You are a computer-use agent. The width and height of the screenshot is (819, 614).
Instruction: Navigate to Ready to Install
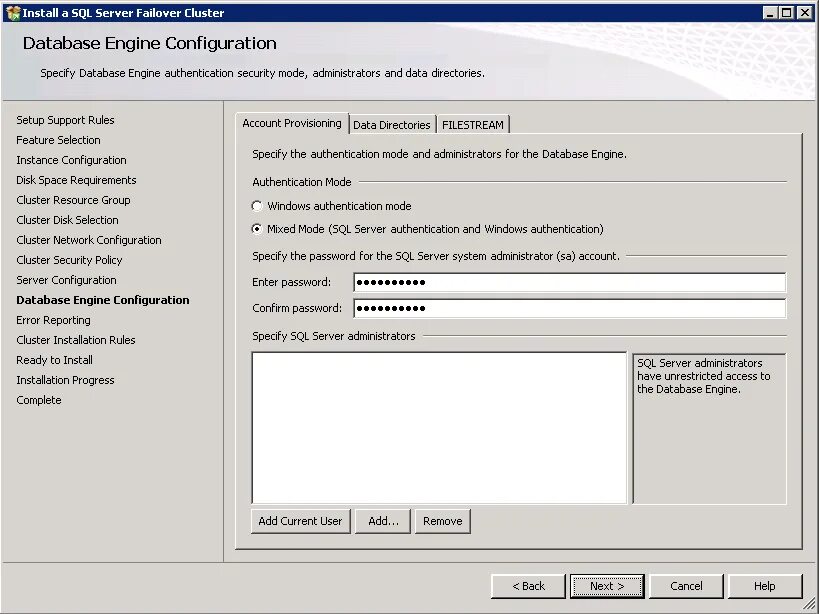click(x=54, y=360)
